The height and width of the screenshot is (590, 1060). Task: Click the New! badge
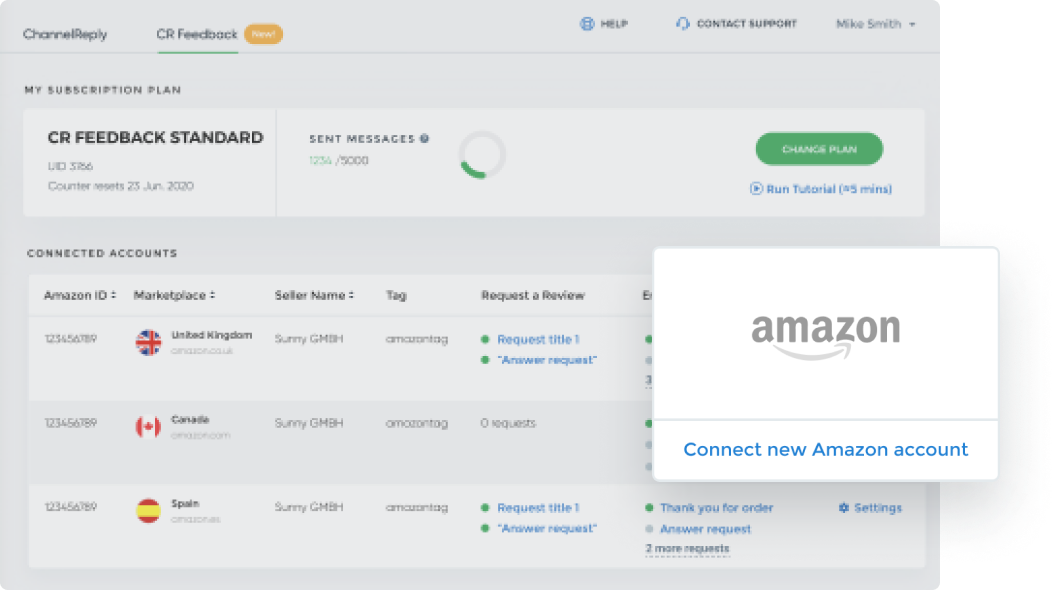(x=263, y=34)
